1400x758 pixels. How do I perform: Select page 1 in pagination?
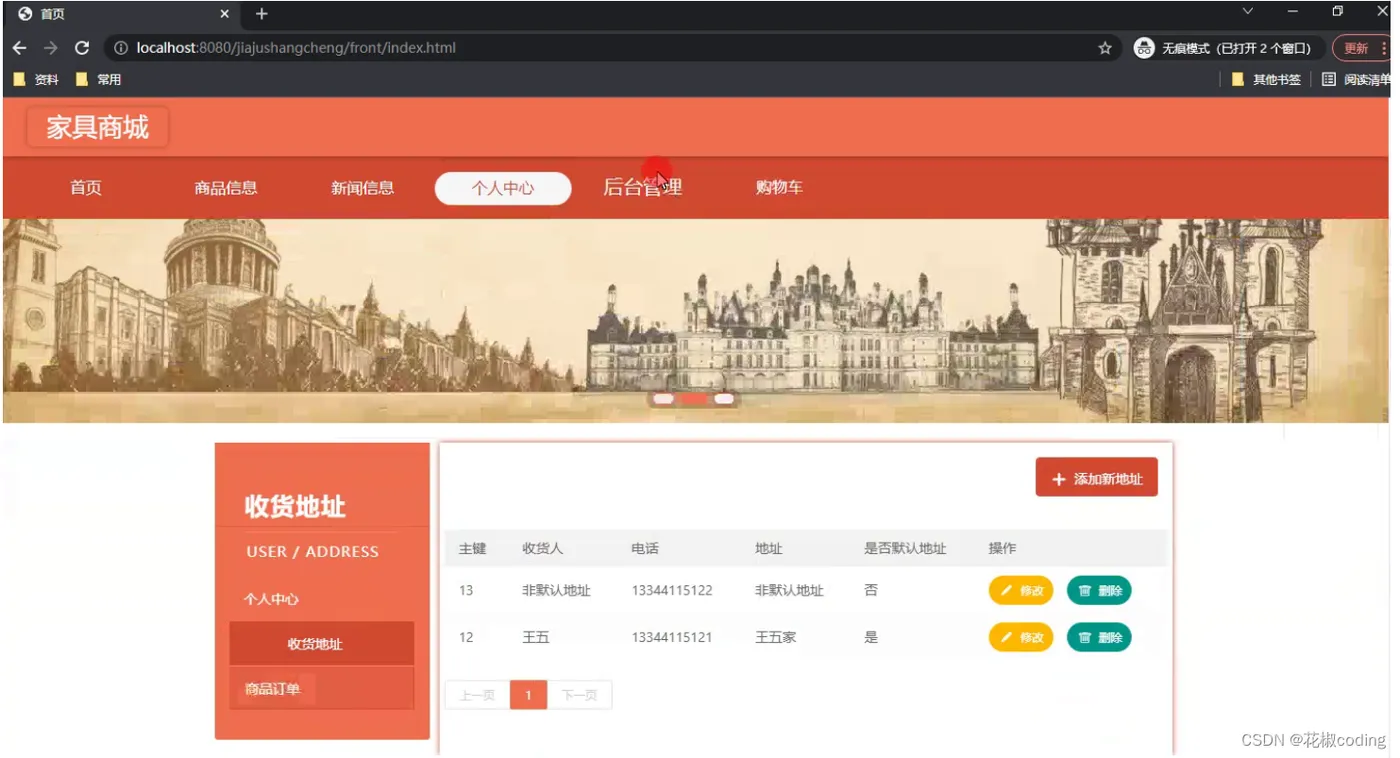[528, 695]
